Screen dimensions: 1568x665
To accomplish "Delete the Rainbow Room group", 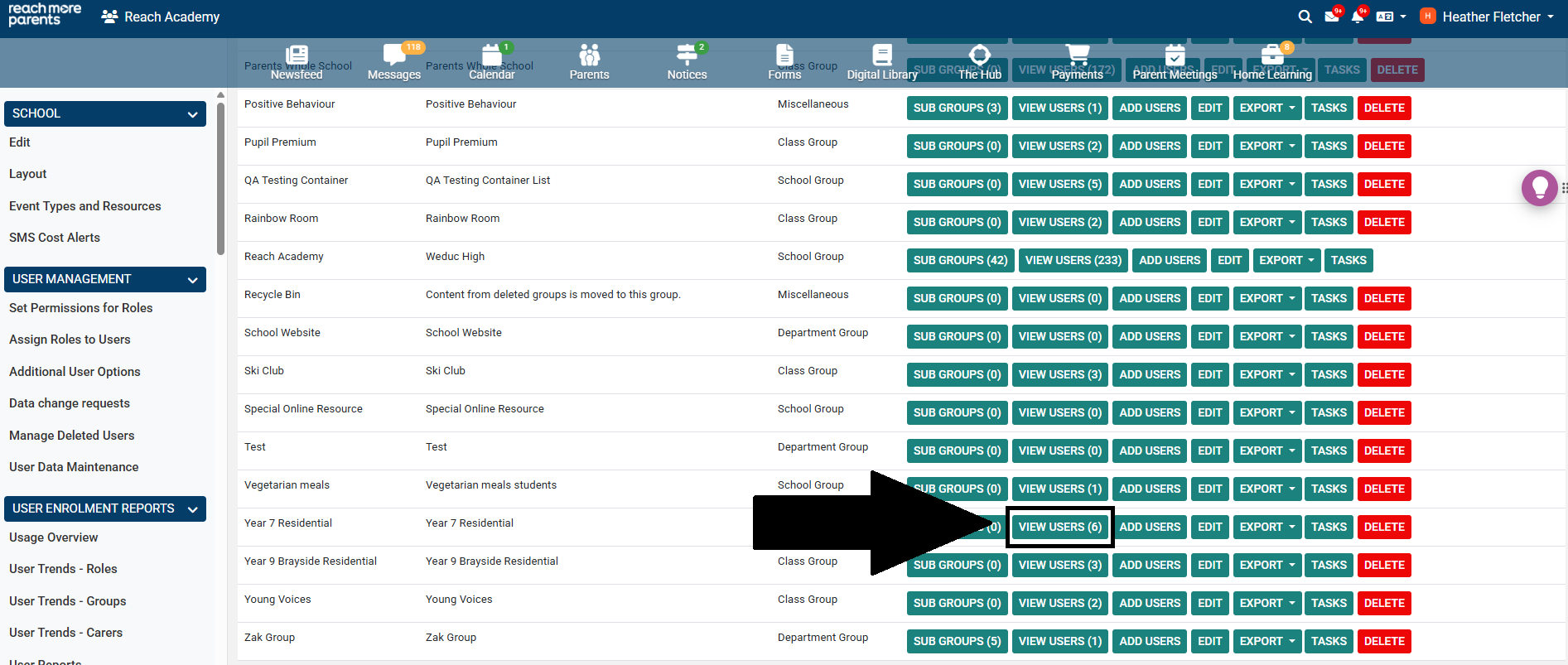I will click(x=1383, y=222).
